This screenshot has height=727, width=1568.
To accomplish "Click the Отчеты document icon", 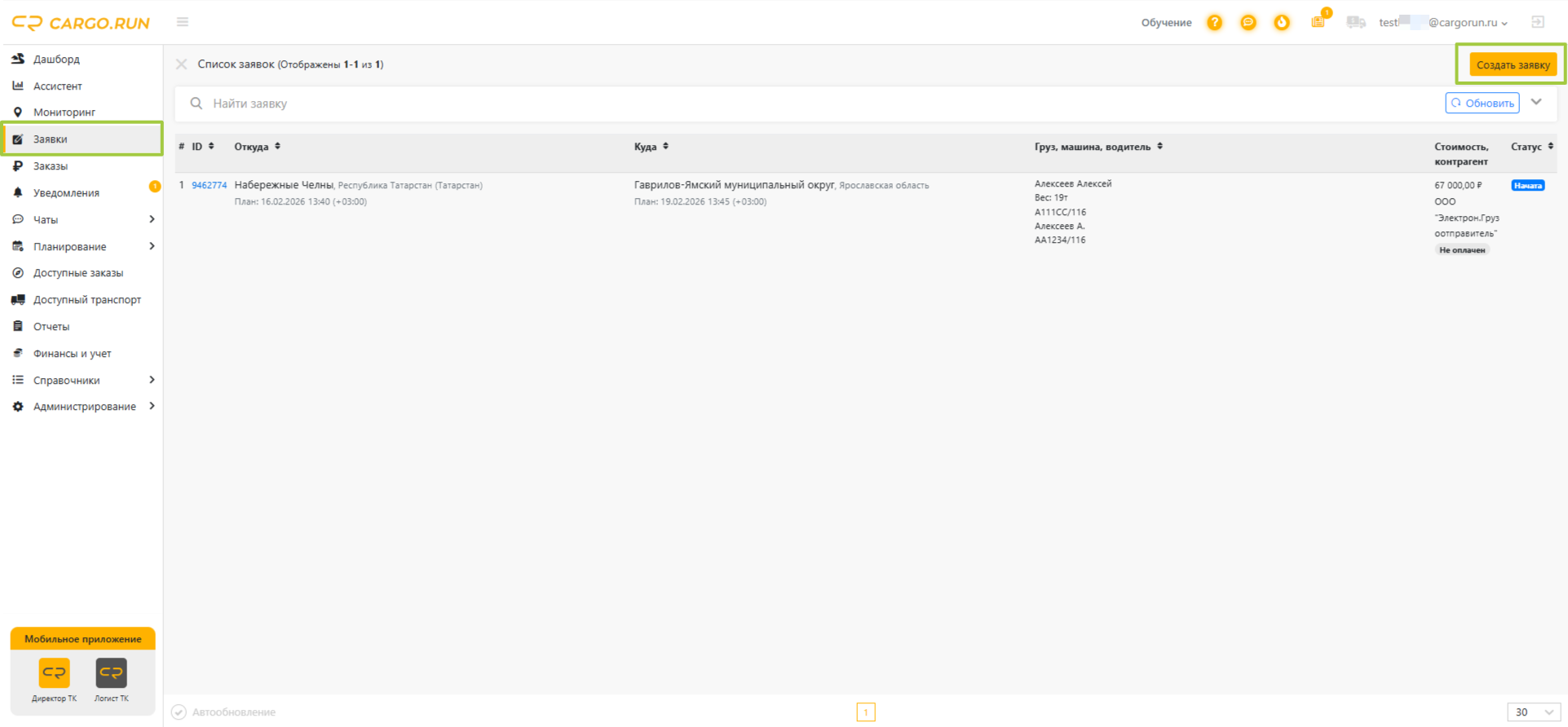I will tap(18, 327).
